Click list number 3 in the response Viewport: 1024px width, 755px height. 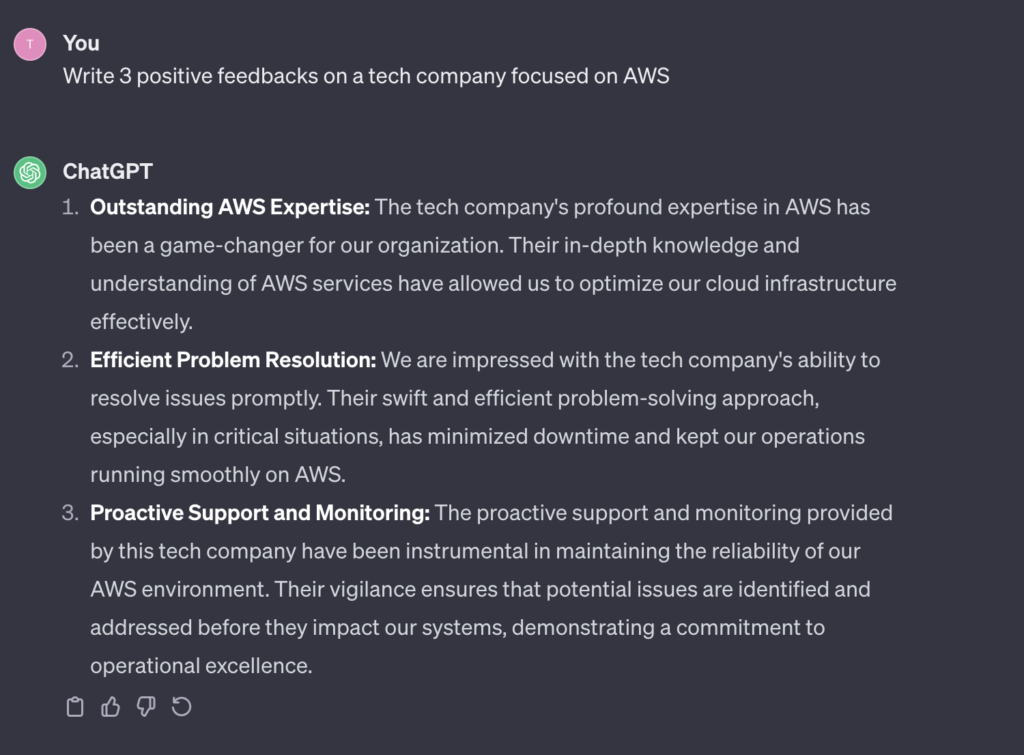coord(69,513)
